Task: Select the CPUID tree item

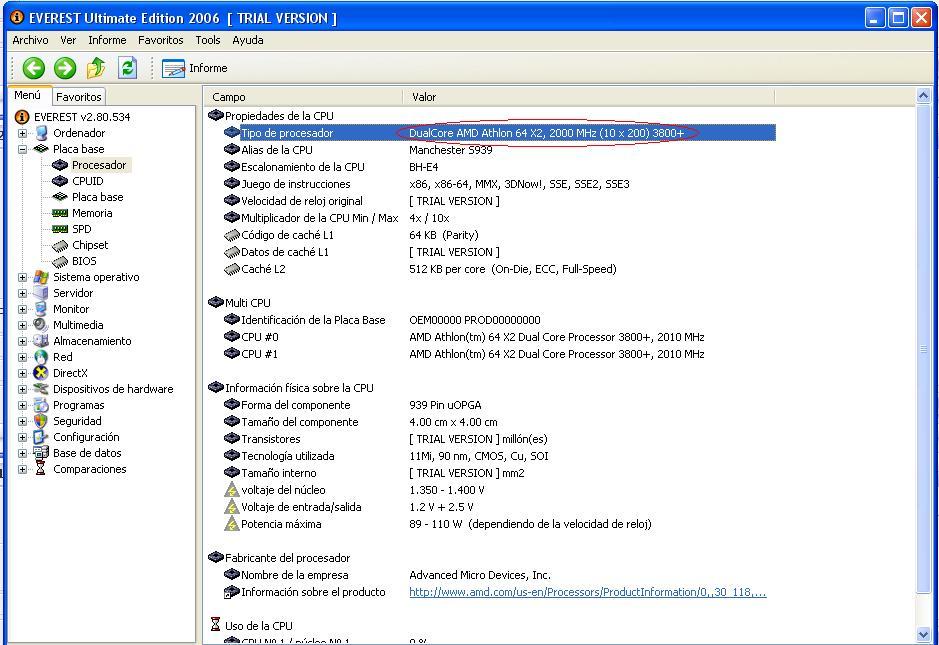Action: point(87,181)
